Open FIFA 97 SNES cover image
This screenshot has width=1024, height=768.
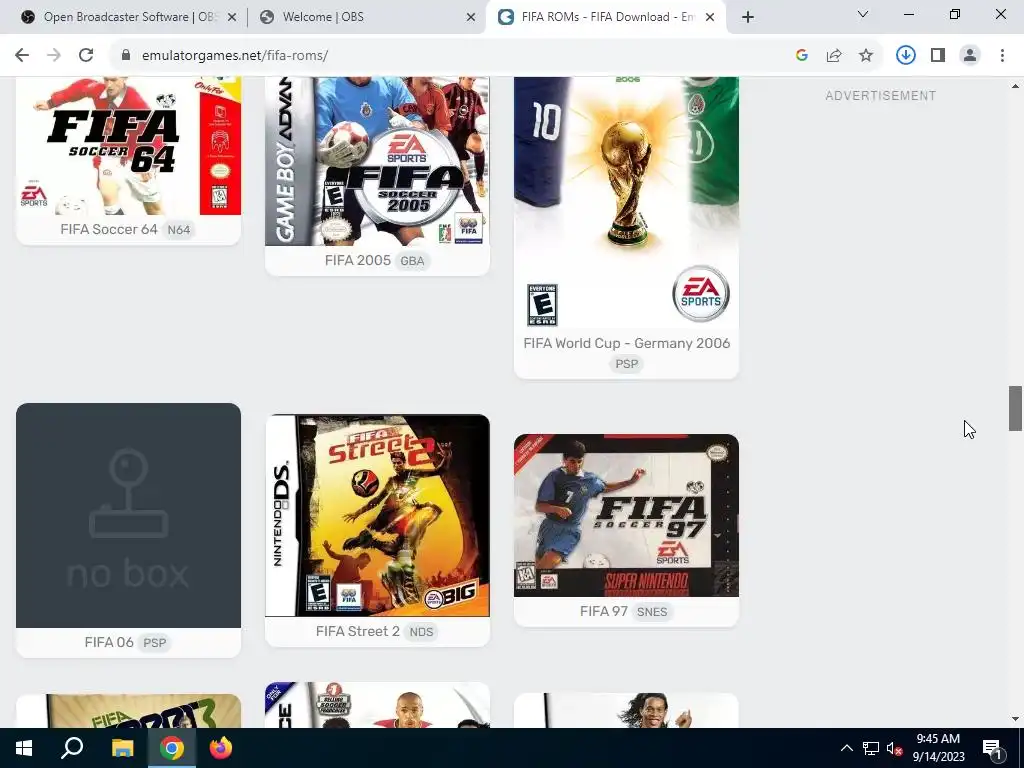pos(626,515)
